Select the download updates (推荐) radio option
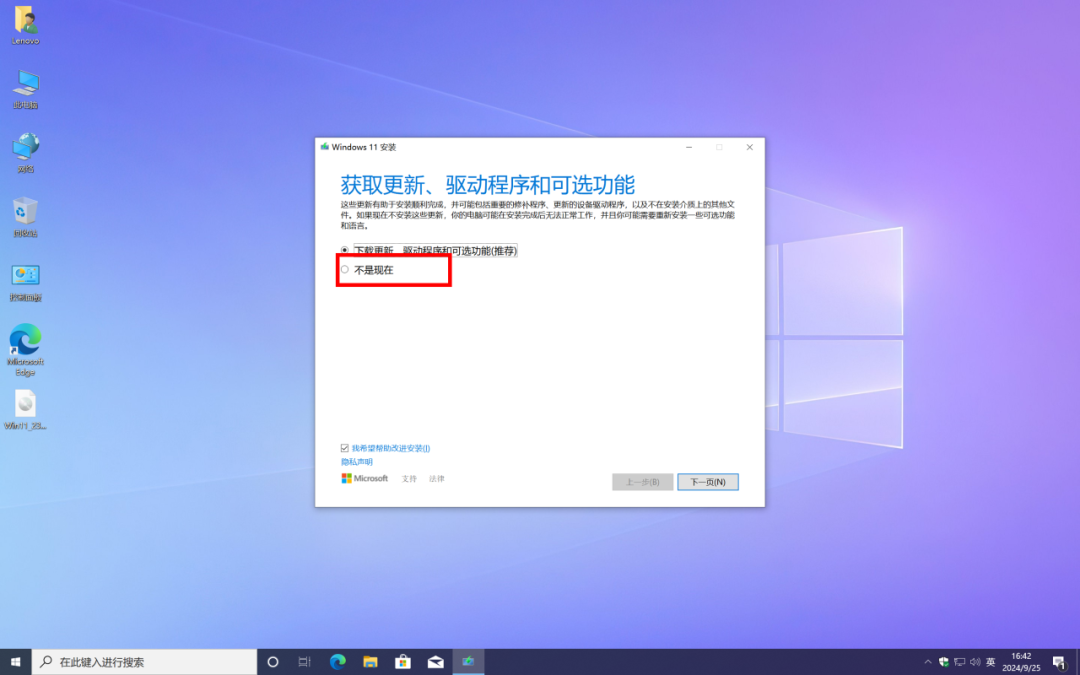This screenshot has width=1080, height=675. coord(345,251)
